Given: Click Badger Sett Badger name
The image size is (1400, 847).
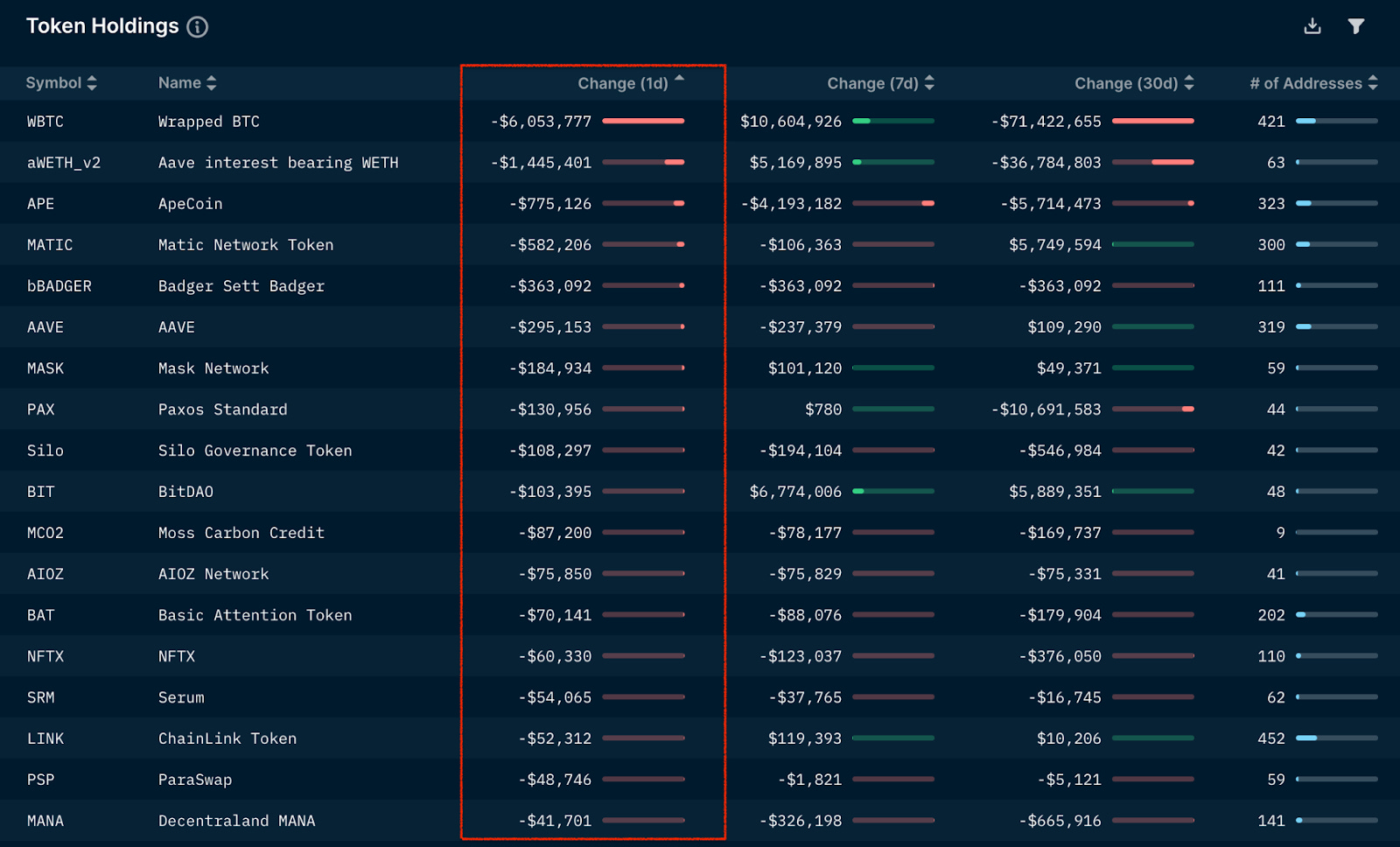Looking at the screenshot, I should 241,286.
